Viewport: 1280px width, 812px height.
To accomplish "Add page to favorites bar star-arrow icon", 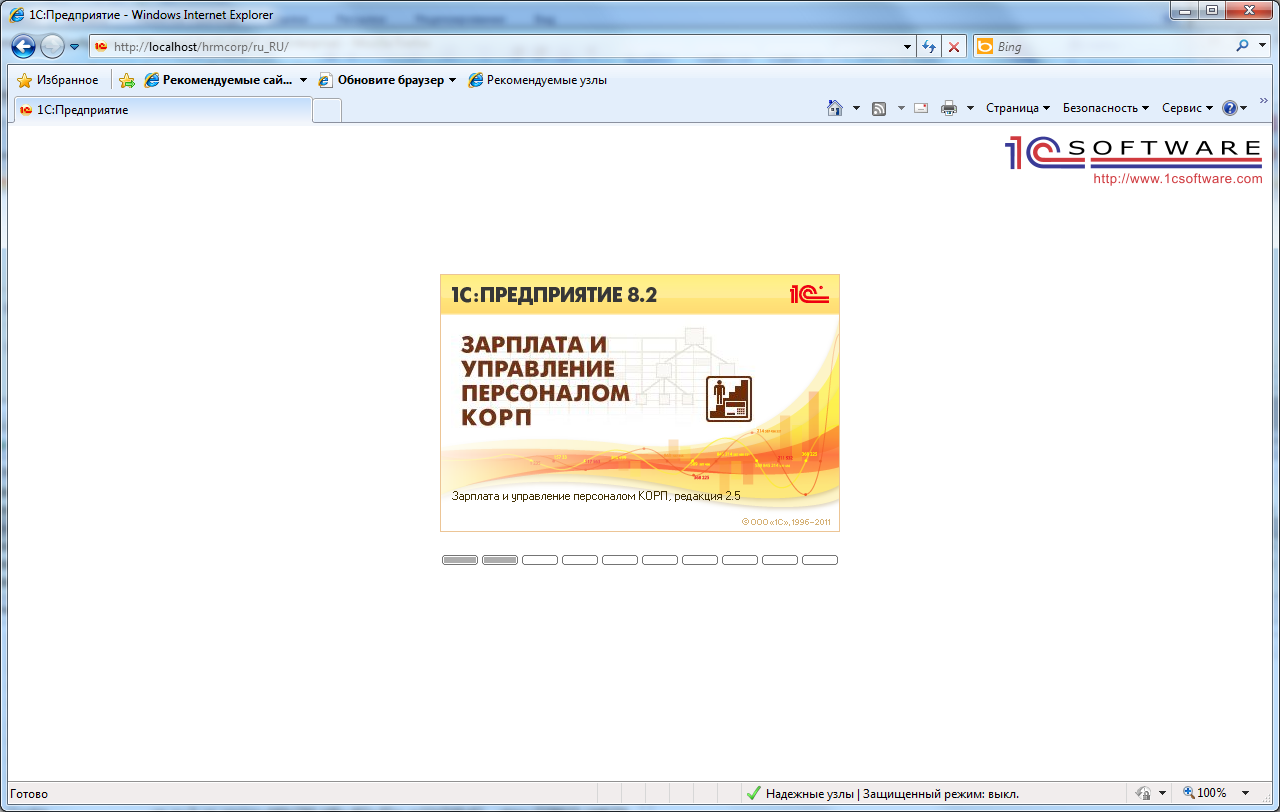I will coord(127,80).
